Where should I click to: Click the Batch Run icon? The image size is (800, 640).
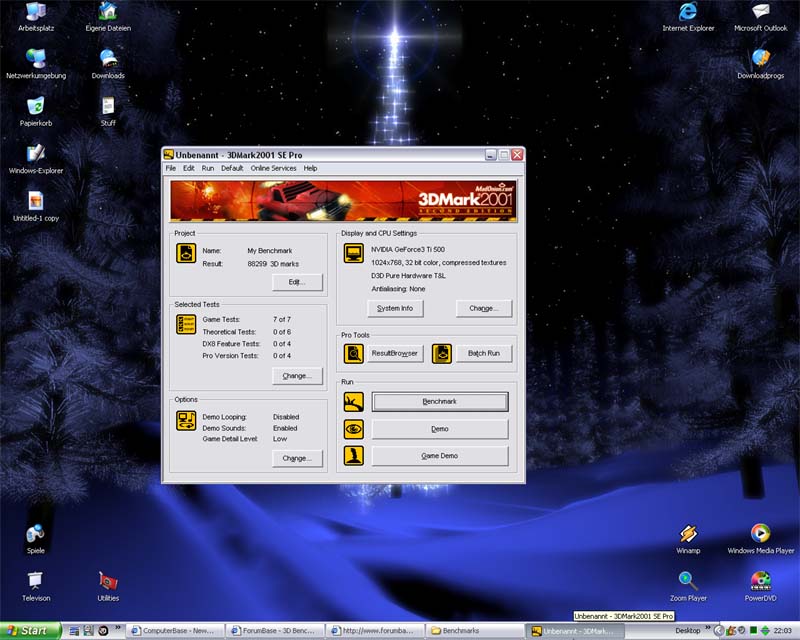(442, 354)
